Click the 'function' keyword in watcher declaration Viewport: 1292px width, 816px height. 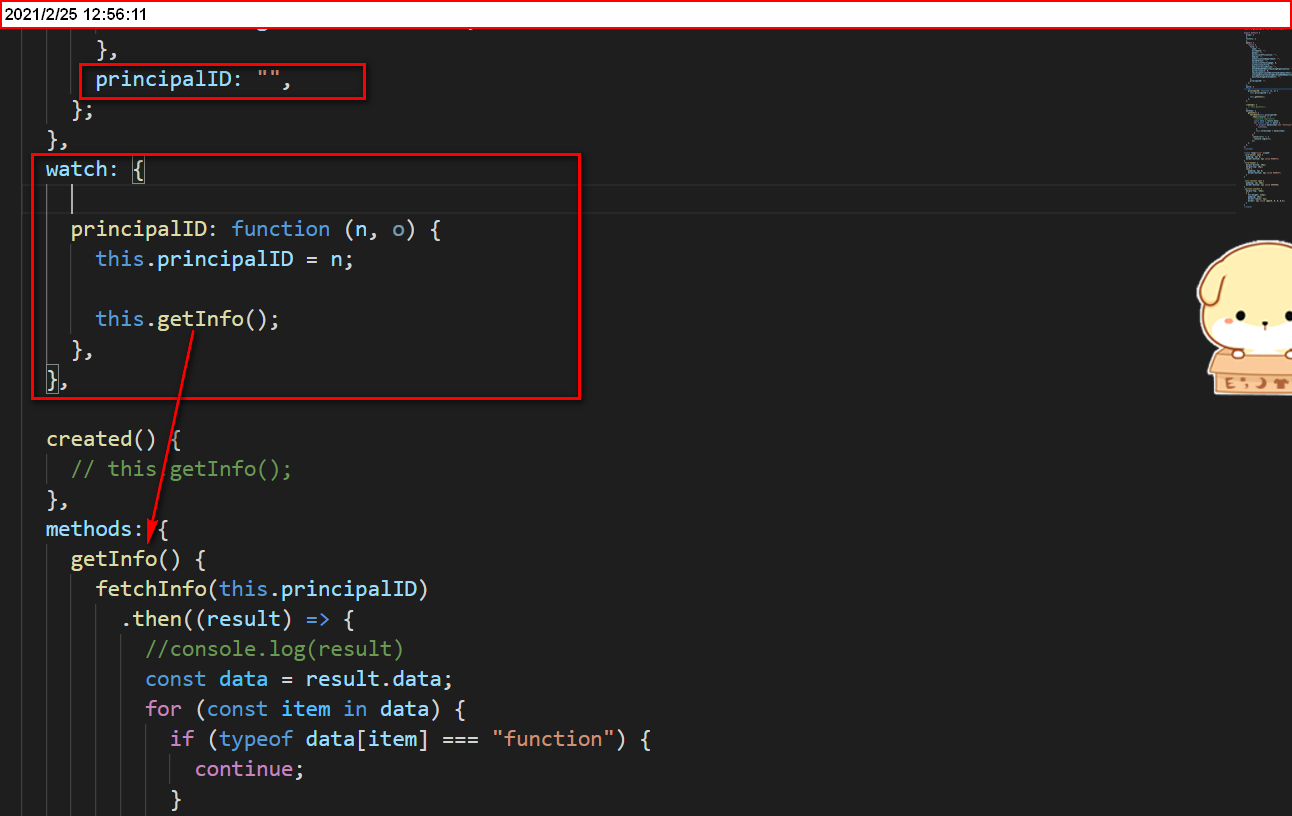click(x=280, y=229)
